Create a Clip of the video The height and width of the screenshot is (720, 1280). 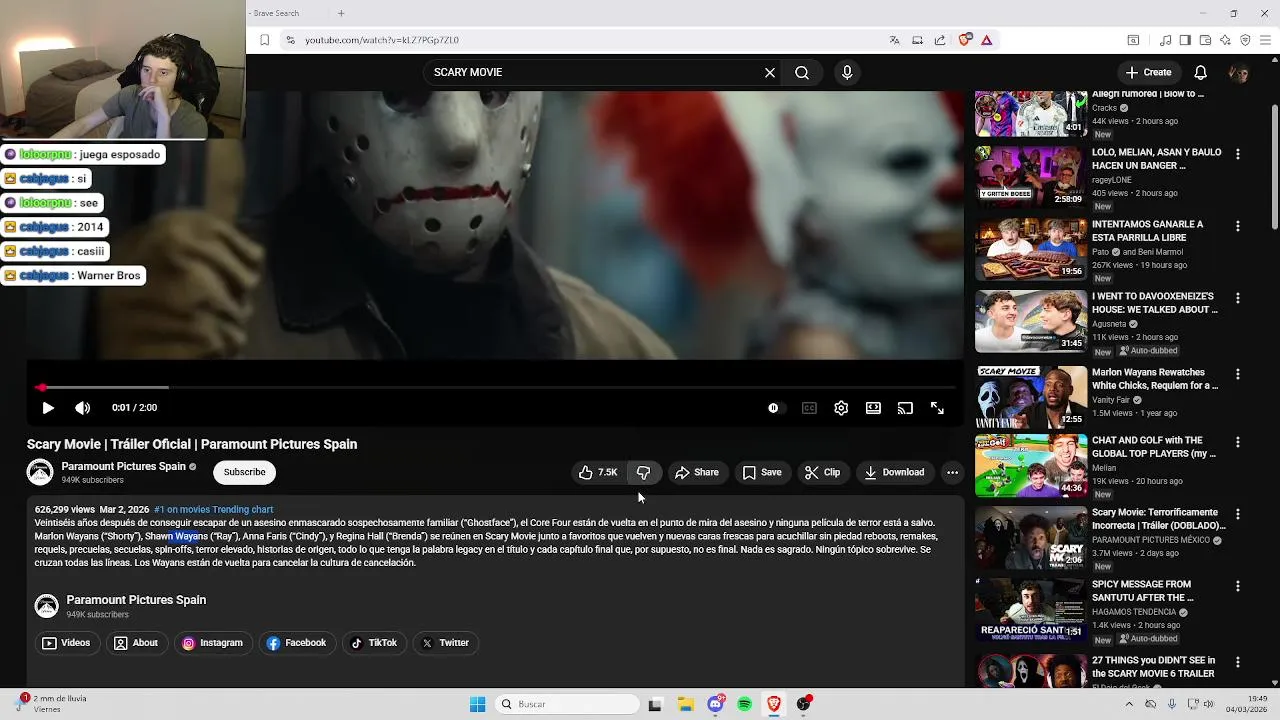(x=823, y=472)
